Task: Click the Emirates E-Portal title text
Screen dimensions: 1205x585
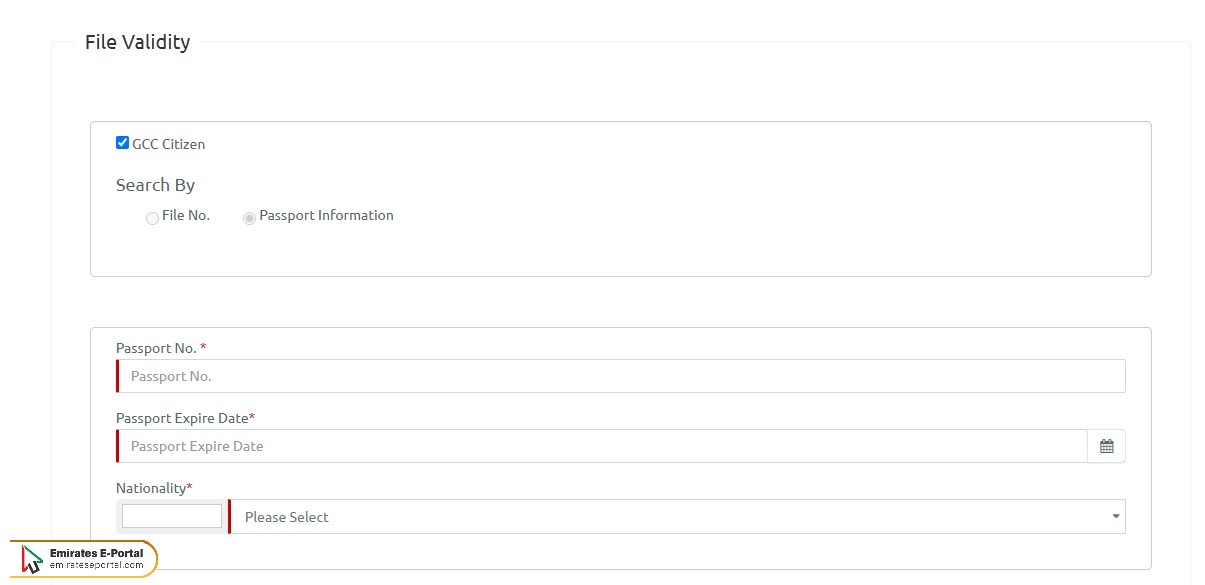Action: (x=96, y=553)
